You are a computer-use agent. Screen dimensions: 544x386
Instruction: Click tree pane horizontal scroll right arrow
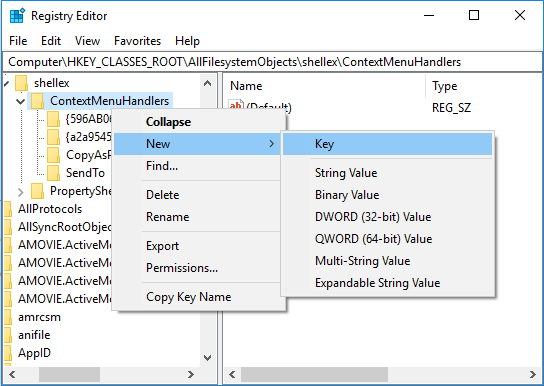click(191, 375)
